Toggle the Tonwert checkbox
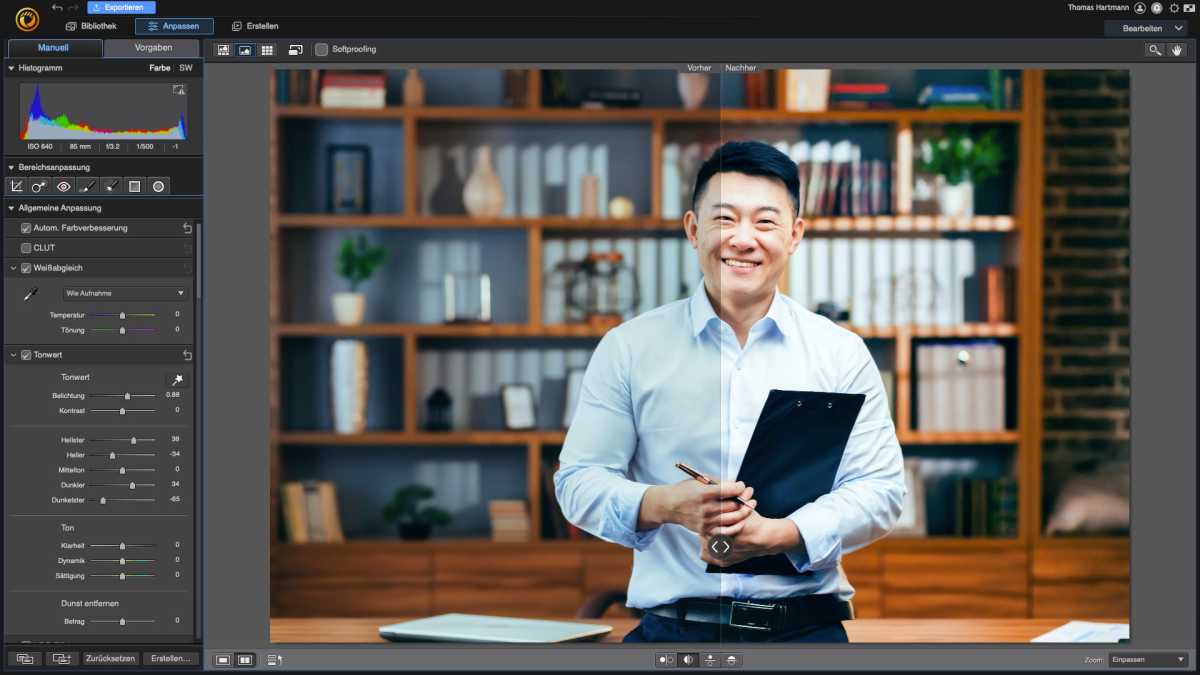The height and width of the screenshot is (675, 1200). pyautogui.click(x=26, y=355)
